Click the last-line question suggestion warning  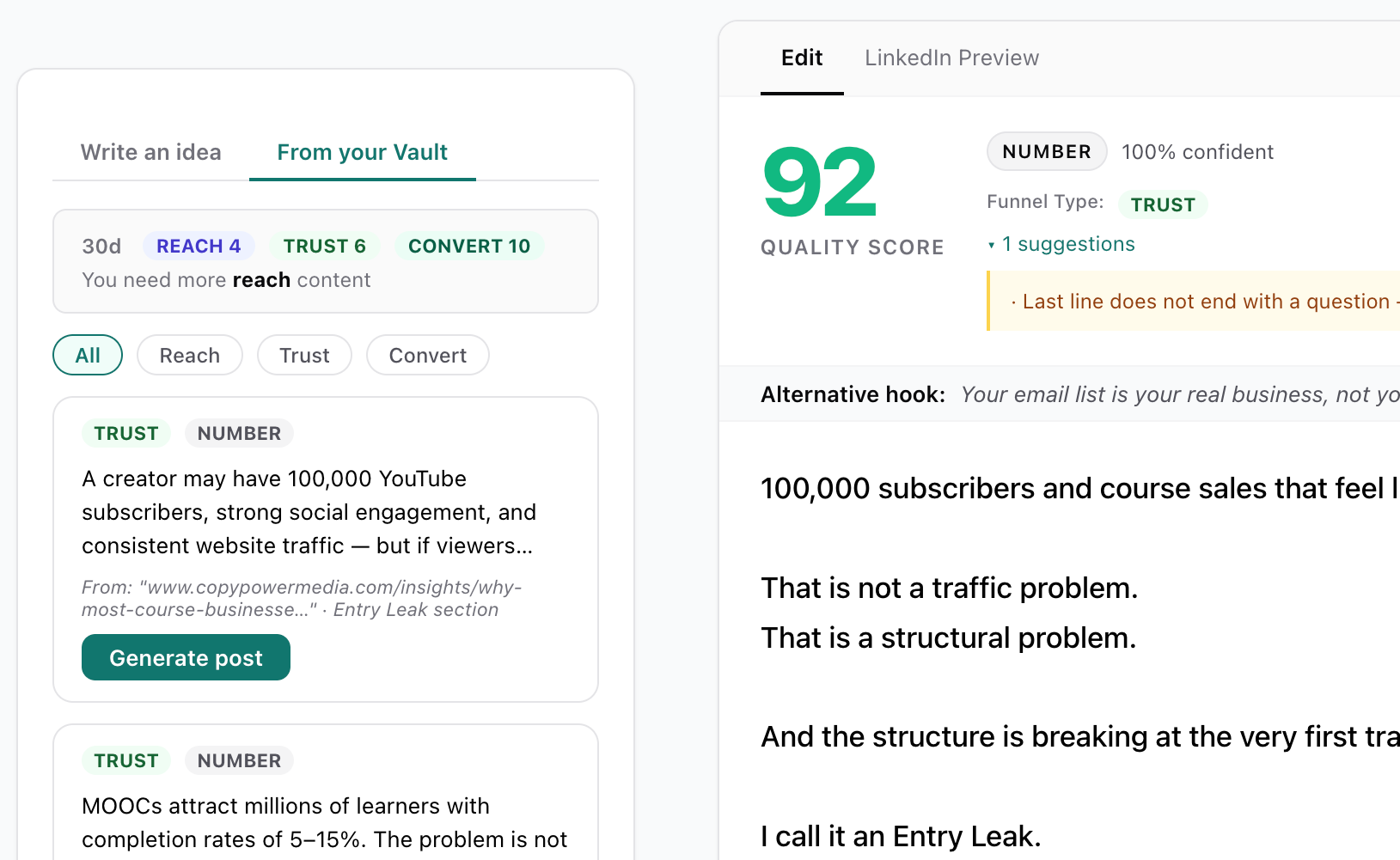(1205, 302)
